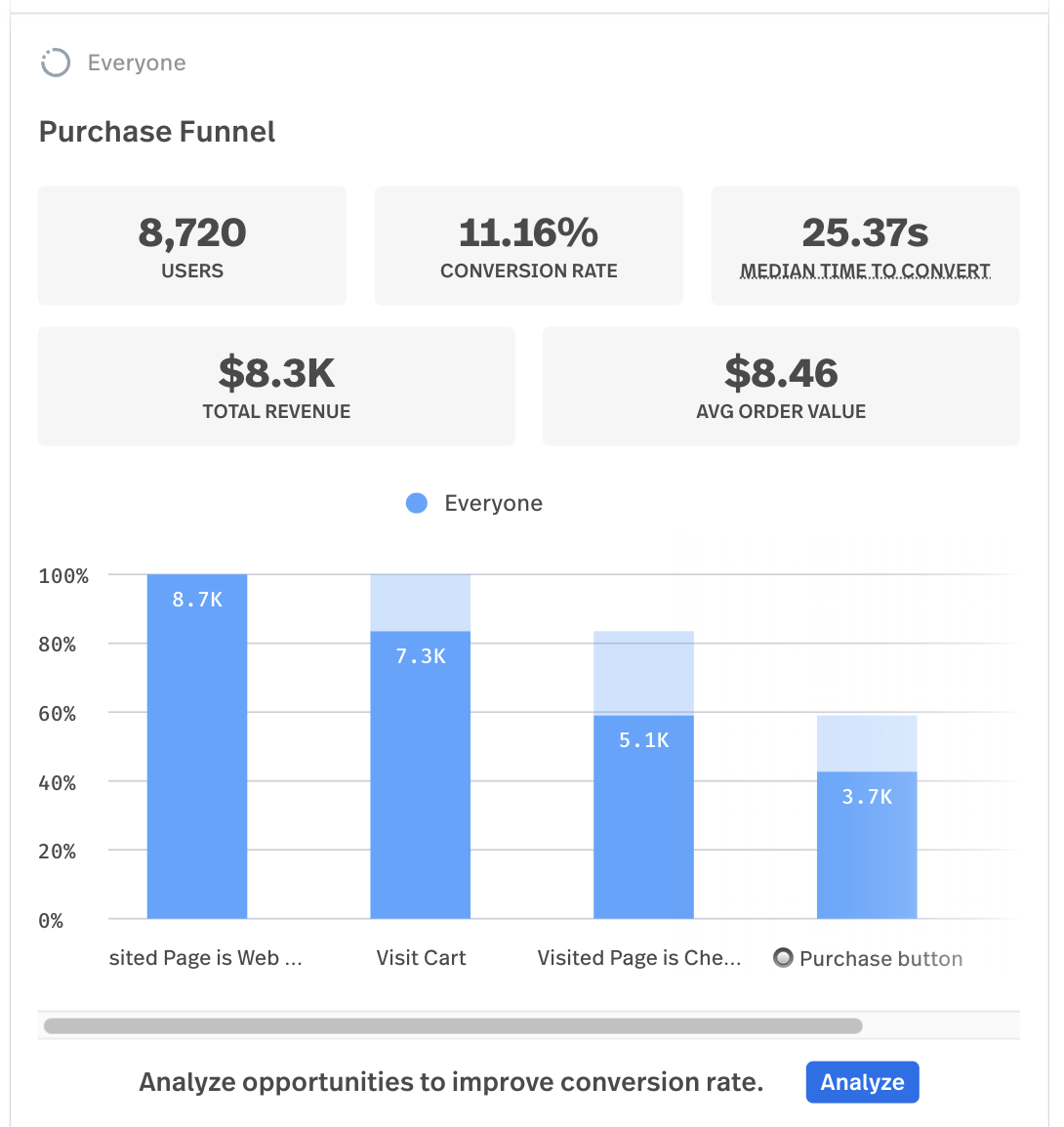
Task: Click the drop-off area above 5.1K bar
Action: coord(643,673)
